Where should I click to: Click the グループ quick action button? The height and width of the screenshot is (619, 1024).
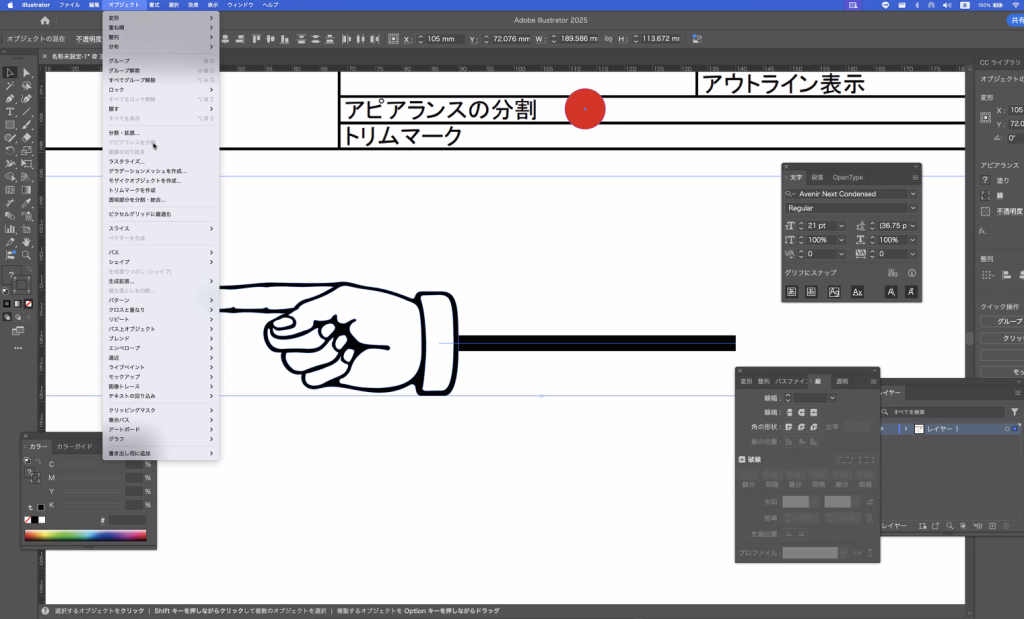pyautogui.click(x=1003, y=322)
